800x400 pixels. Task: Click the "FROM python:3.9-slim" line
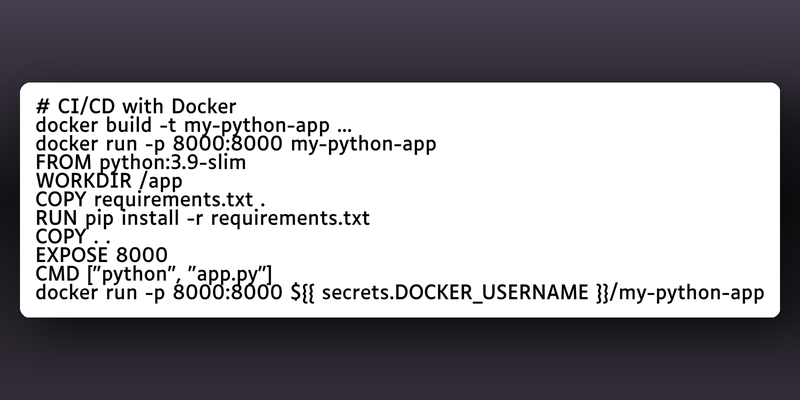click(141, 163)
